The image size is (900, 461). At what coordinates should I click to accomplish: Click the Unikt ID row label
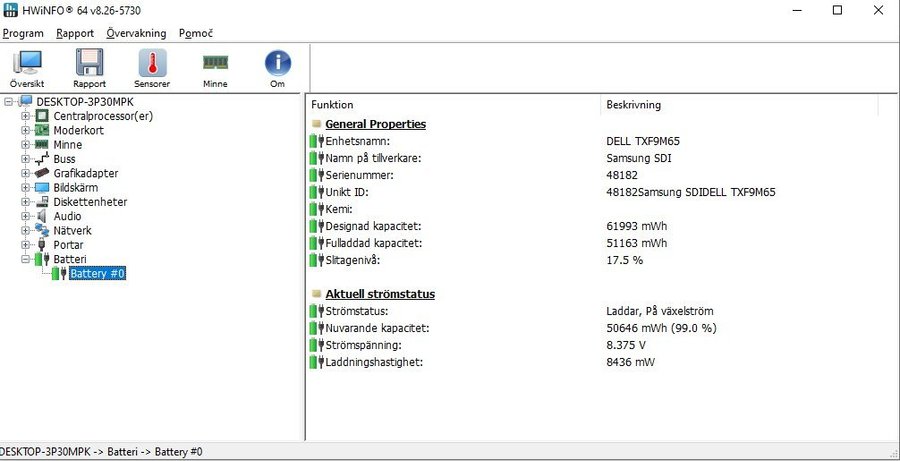tap(347, 192)
